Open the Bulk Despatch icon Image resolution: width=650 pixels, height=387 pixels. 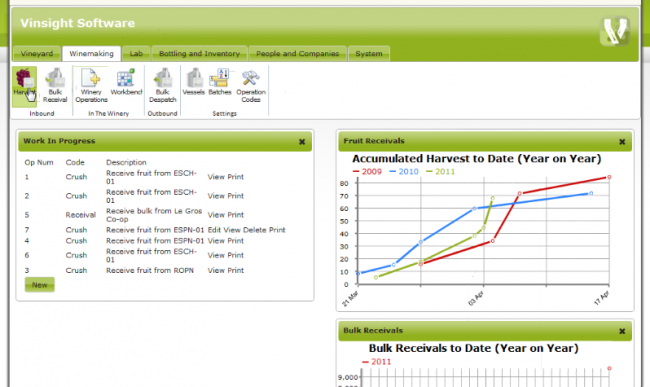tap(162, 85)
